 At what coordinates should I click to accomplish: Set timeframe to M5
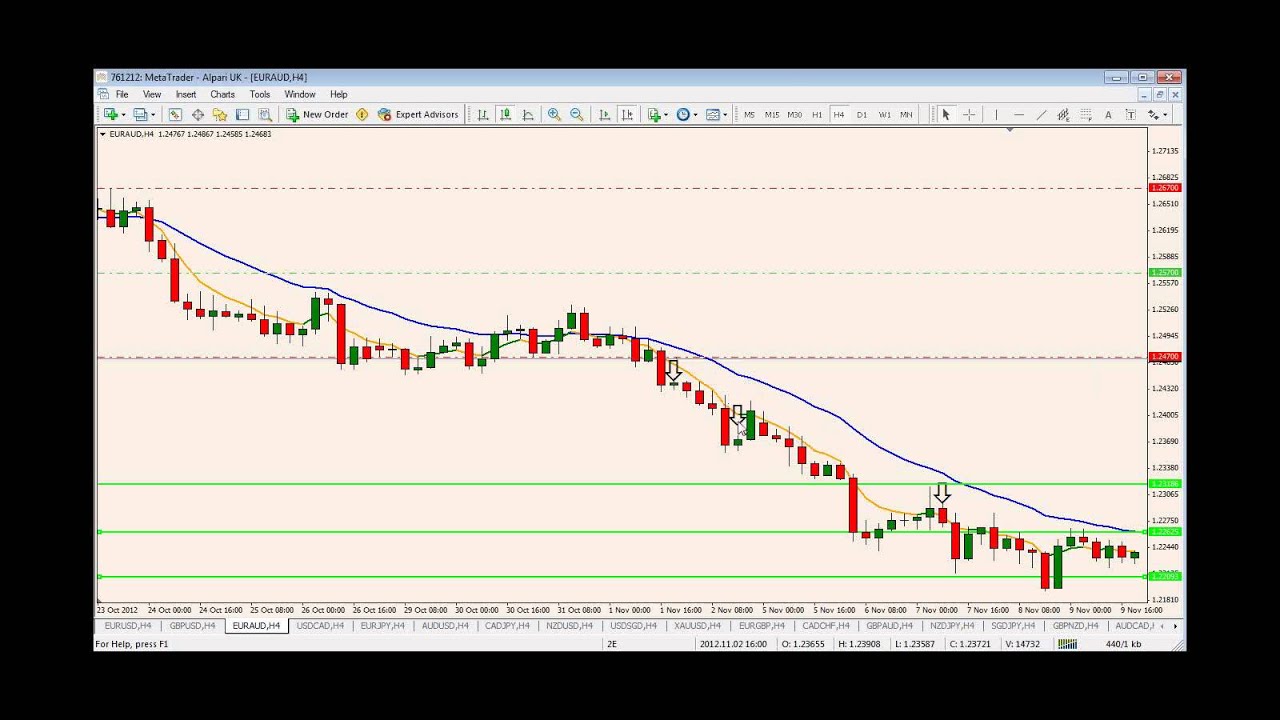[x=749, y=115]
